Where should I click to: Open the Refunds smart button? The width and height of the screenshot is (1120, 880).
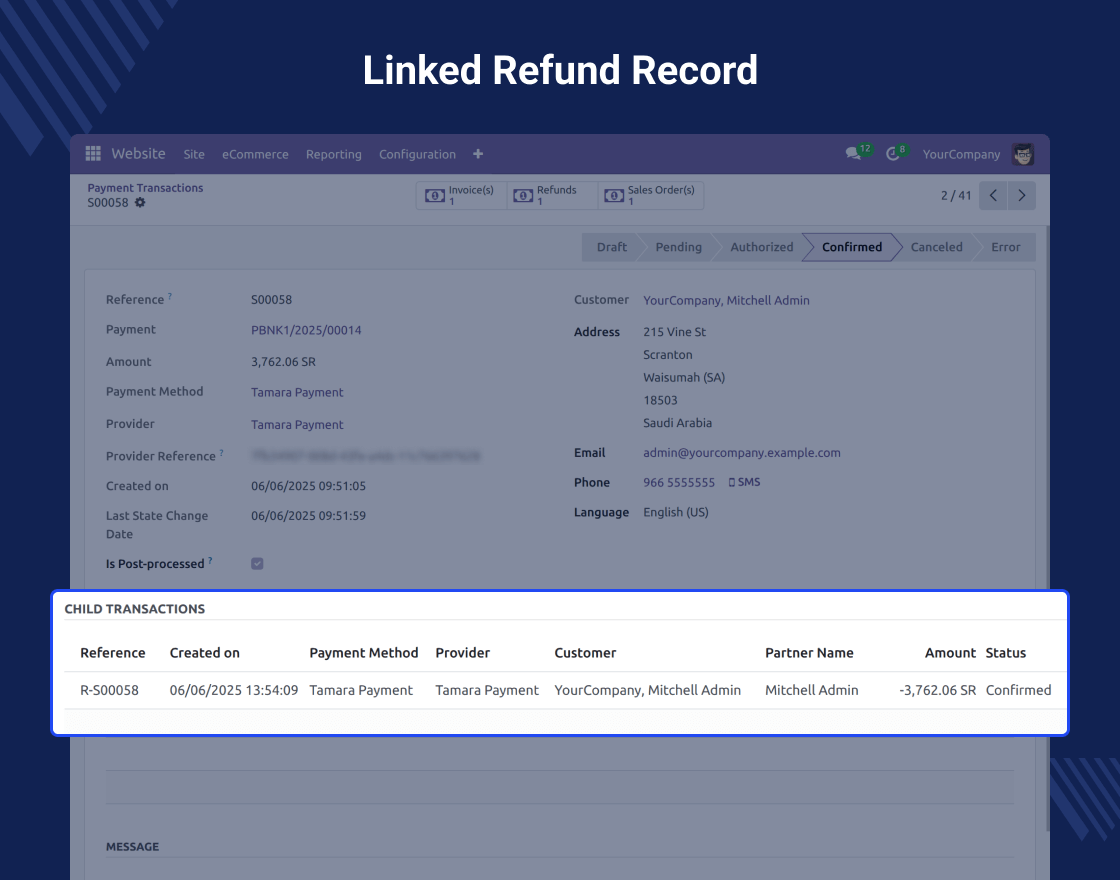click(x=552, y=196)
